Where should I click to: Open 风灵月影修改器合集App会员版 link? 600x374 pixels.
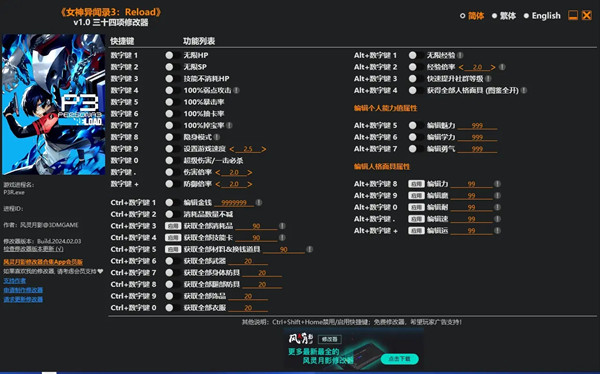pos(43,262)
